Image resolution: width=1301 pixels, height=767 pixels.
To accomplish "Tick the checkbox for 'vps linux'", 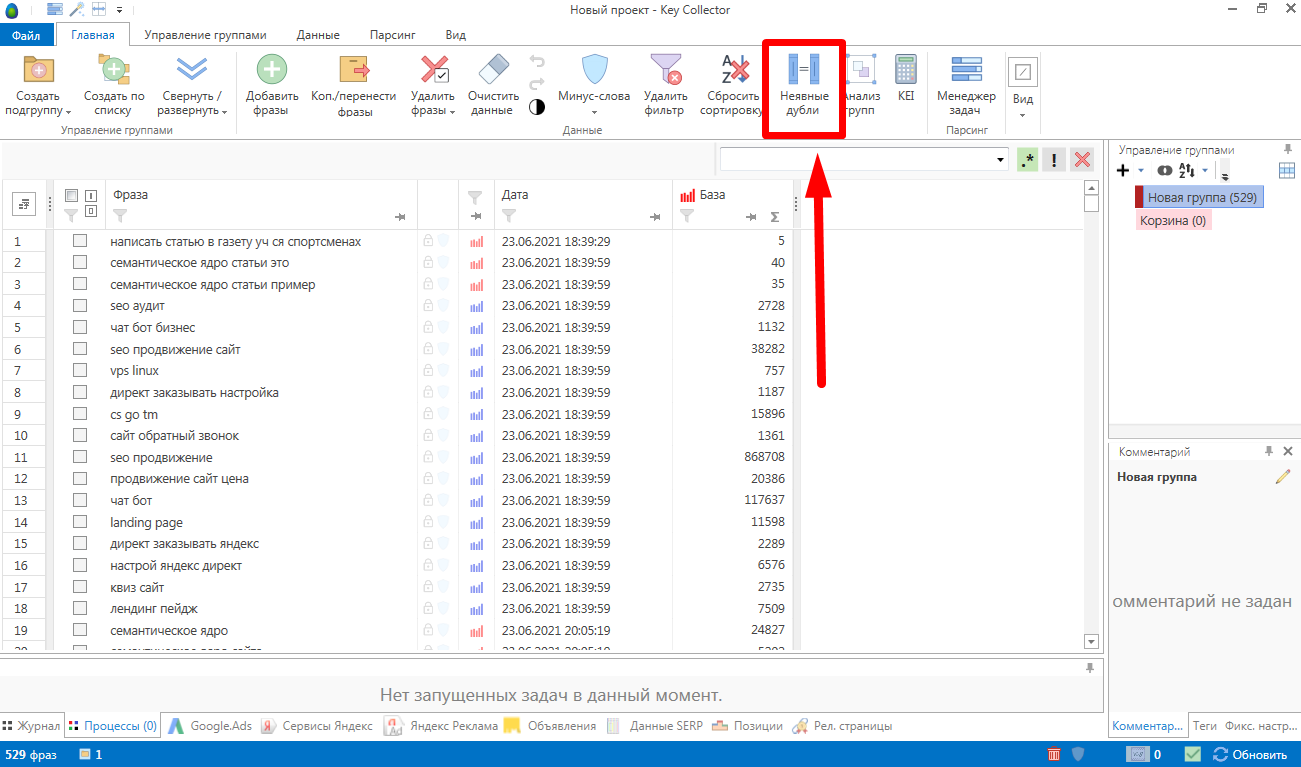I will pos(80,371).
